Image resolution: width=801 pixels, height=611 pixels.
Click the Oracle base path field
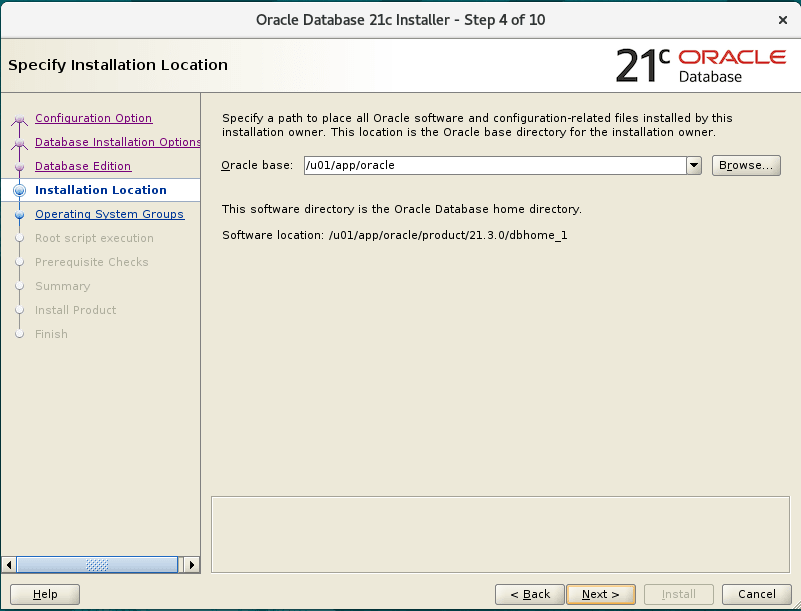click(x=495, y=165)
